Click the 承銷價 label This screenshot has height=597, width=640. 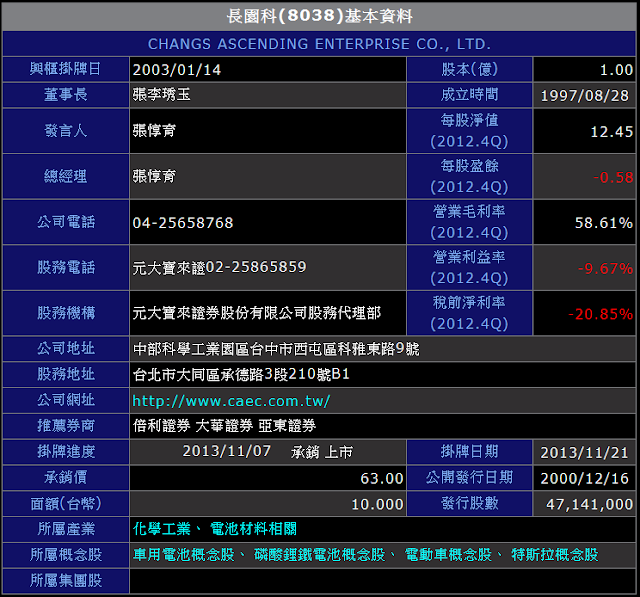coord(65,477)
